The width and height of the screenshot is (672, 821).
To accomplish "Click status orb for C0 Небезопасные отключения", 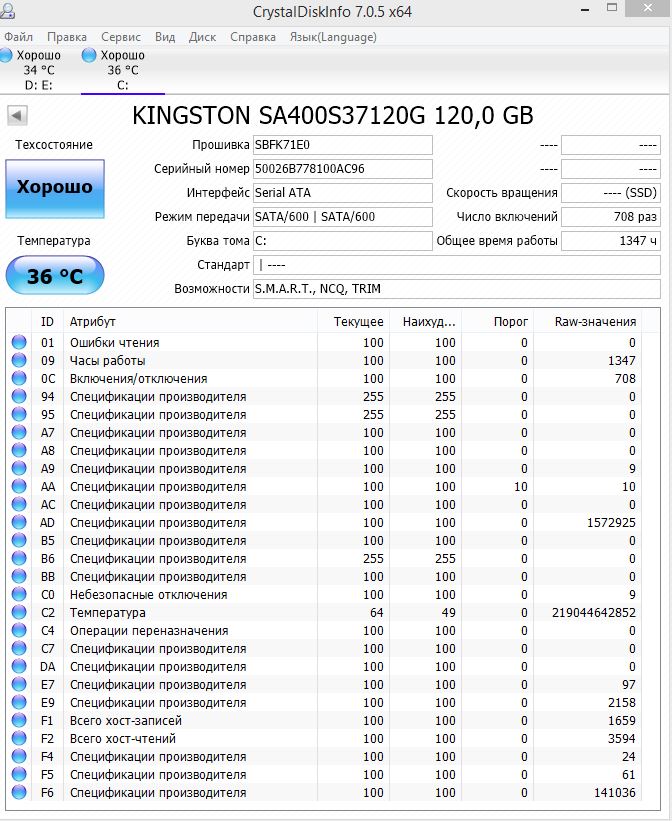I will point(19,594).
